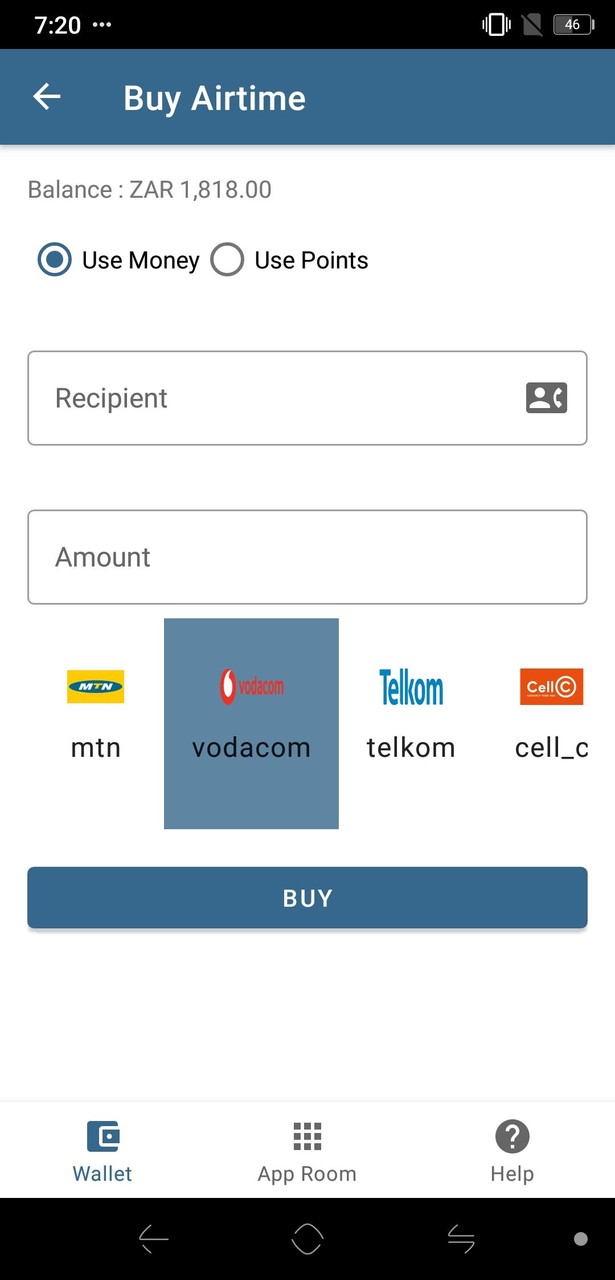
Task: Open the Help tab
Action: point(512,1152)
